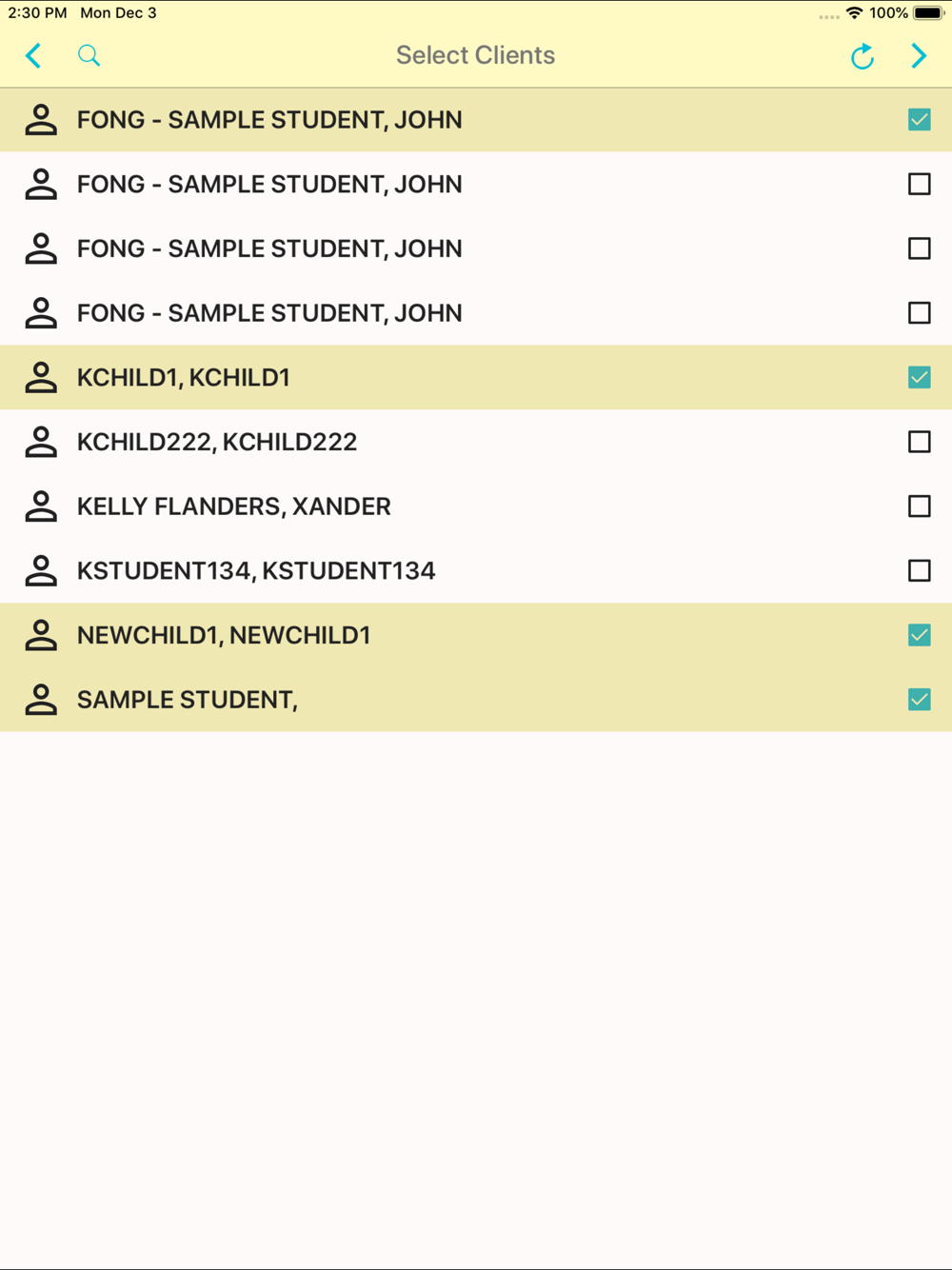
Task: Select the KCHILD222, KCHILD222 client name
Action: point(217,442)
